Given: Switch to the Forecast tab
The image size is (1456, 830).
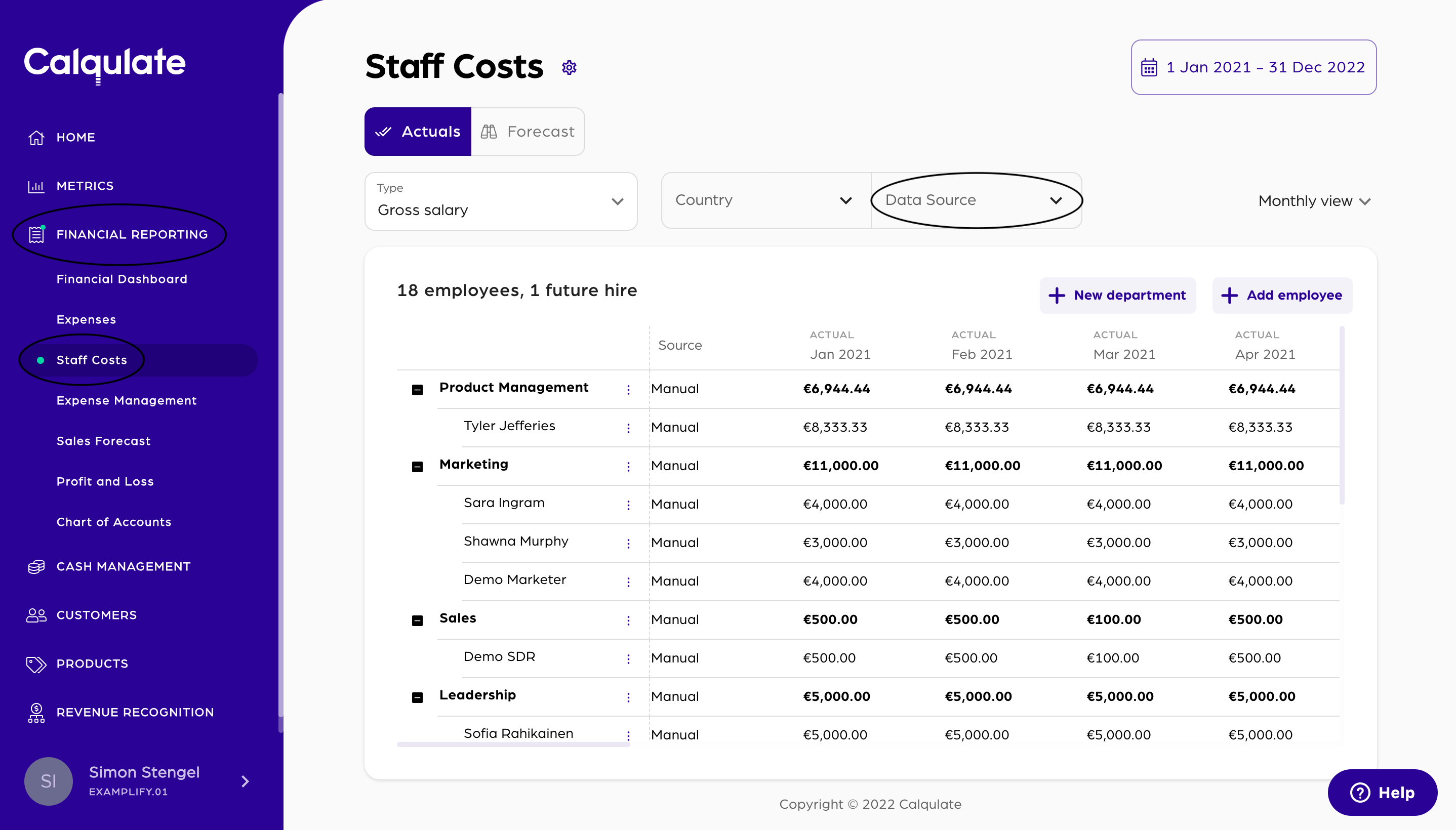Looking at the screenshot, I should pos(528,132).
